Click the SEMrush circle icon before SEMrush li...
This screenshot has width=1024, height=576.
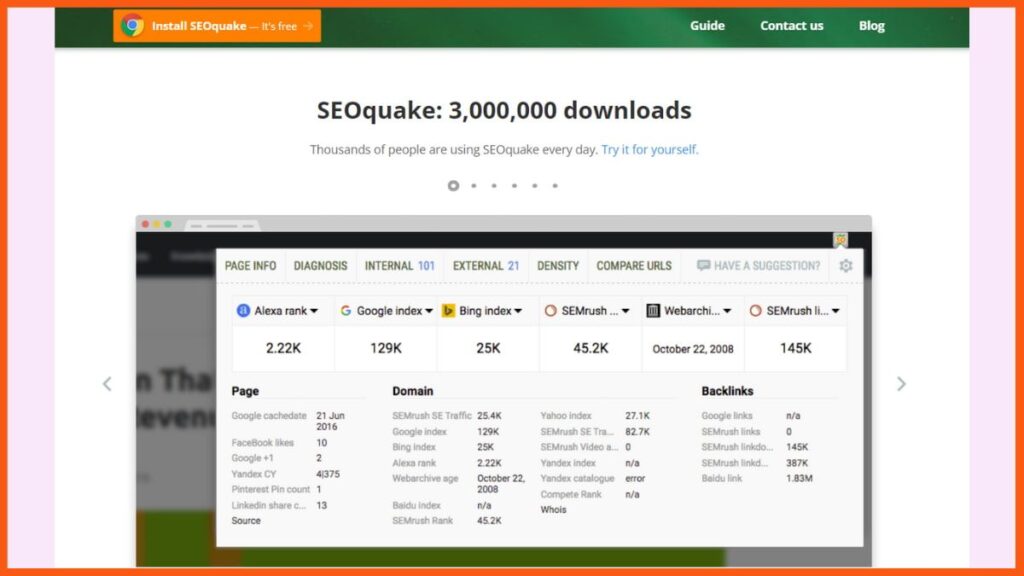[x=756, y=311]
